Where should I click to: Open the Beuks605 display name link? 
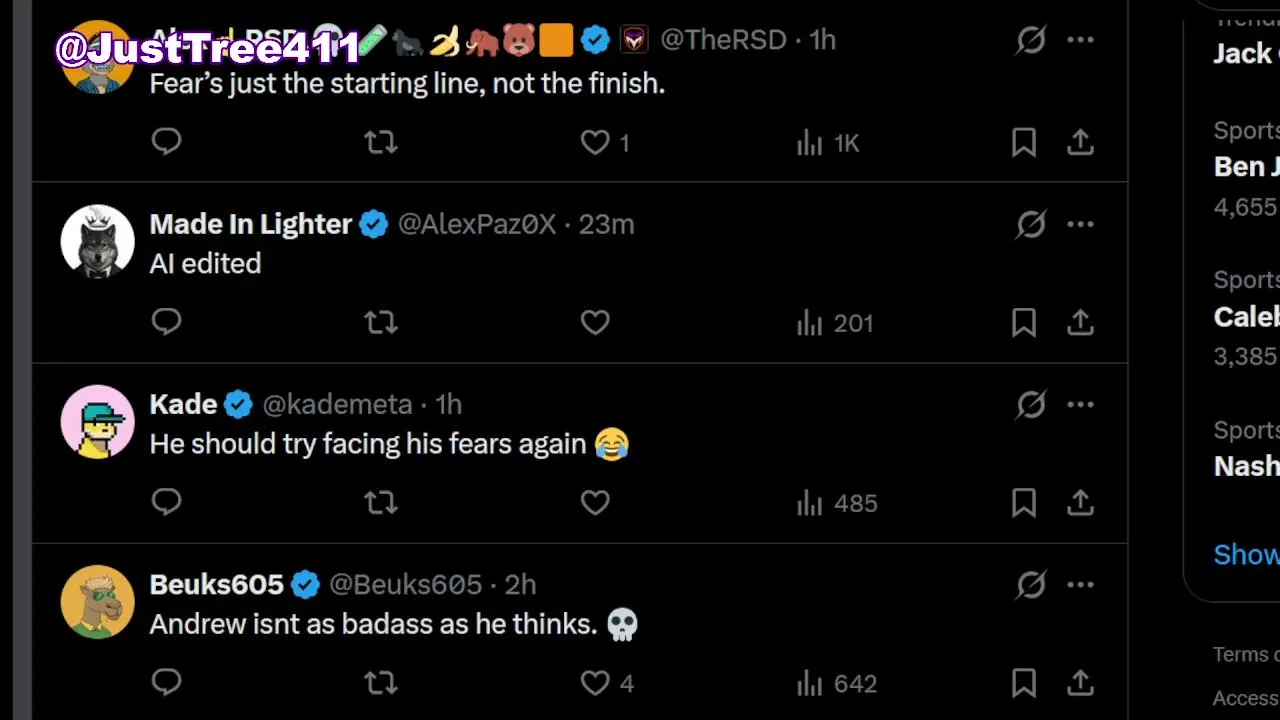(x=216, y=584)
